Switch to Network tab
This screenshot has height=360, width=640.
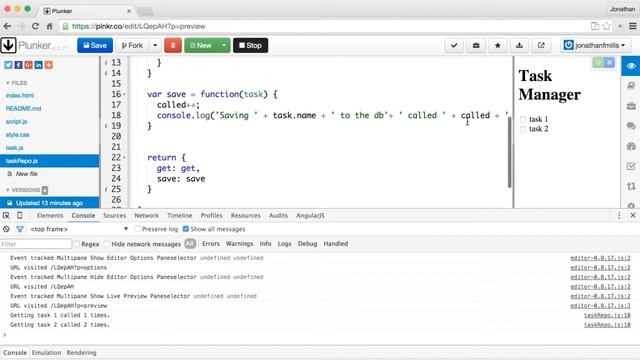147,216
